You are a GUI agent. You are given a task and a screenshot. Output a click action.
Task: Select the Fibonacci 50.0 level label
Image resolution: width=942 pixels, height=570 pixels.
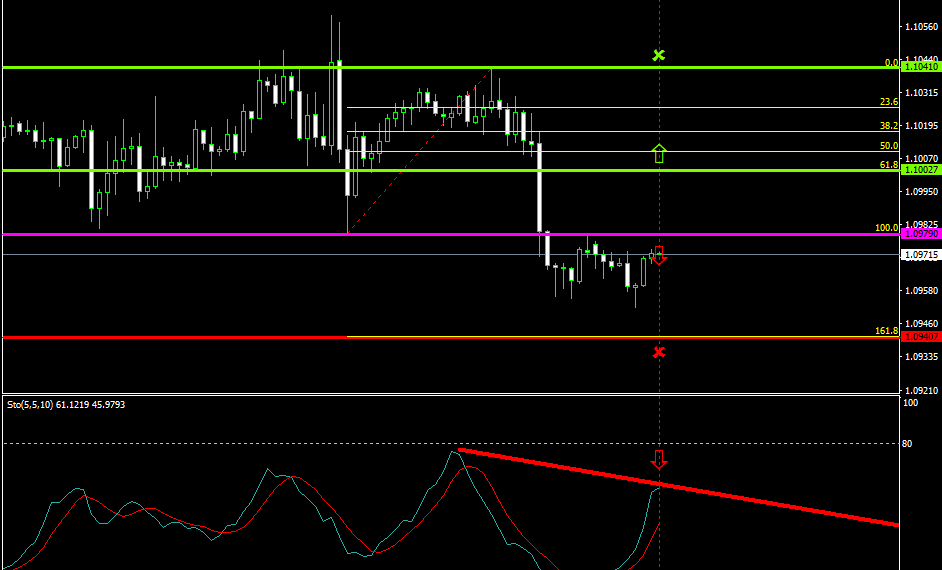coord(888,146)
